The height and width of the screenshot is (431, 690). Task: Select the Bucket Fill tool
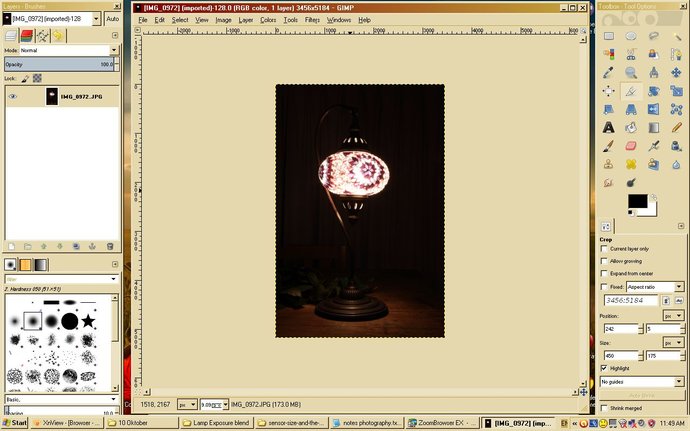(631, 127)
